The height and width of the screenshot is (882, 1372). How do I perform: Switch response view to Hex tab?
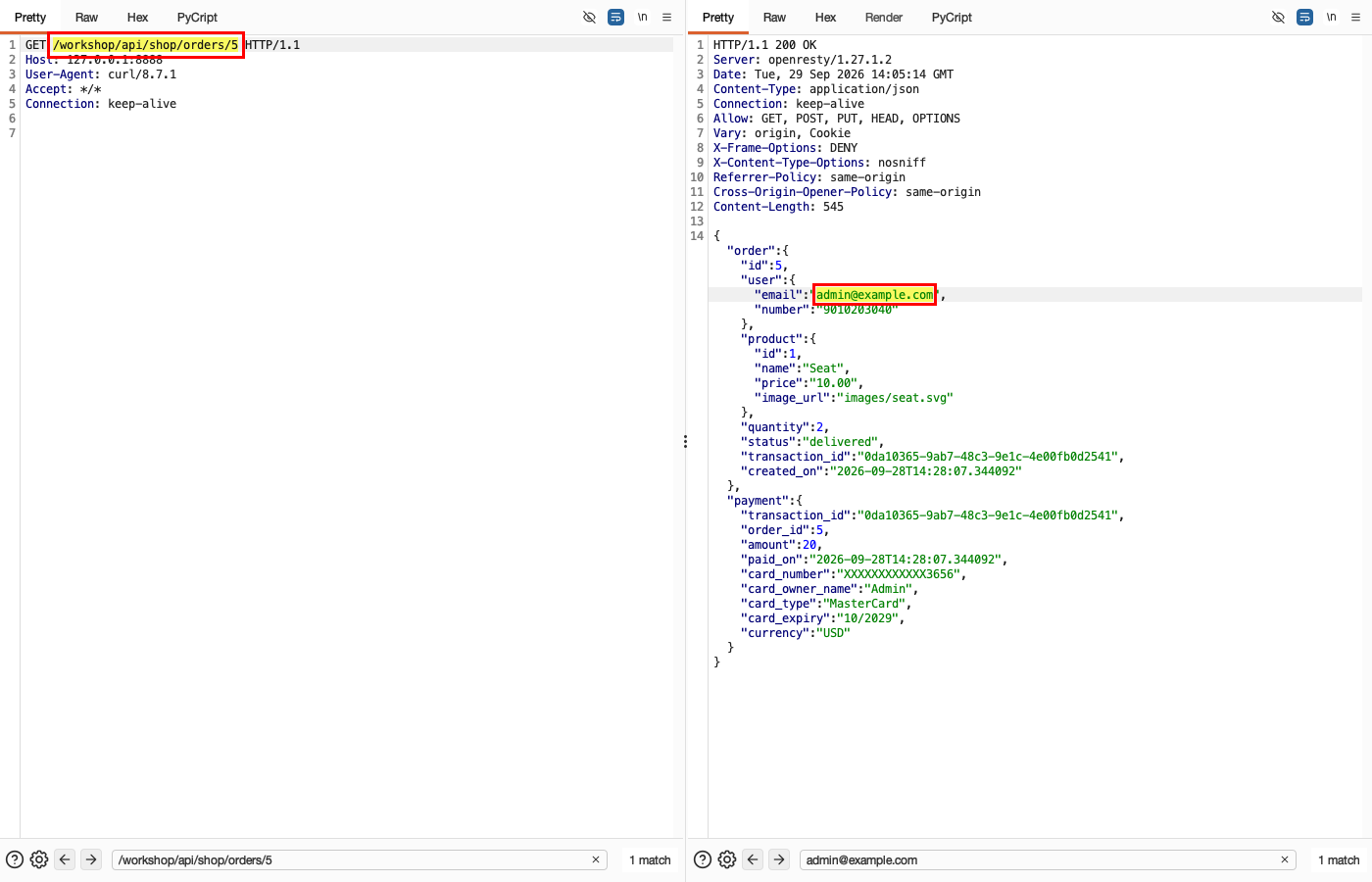825,18
